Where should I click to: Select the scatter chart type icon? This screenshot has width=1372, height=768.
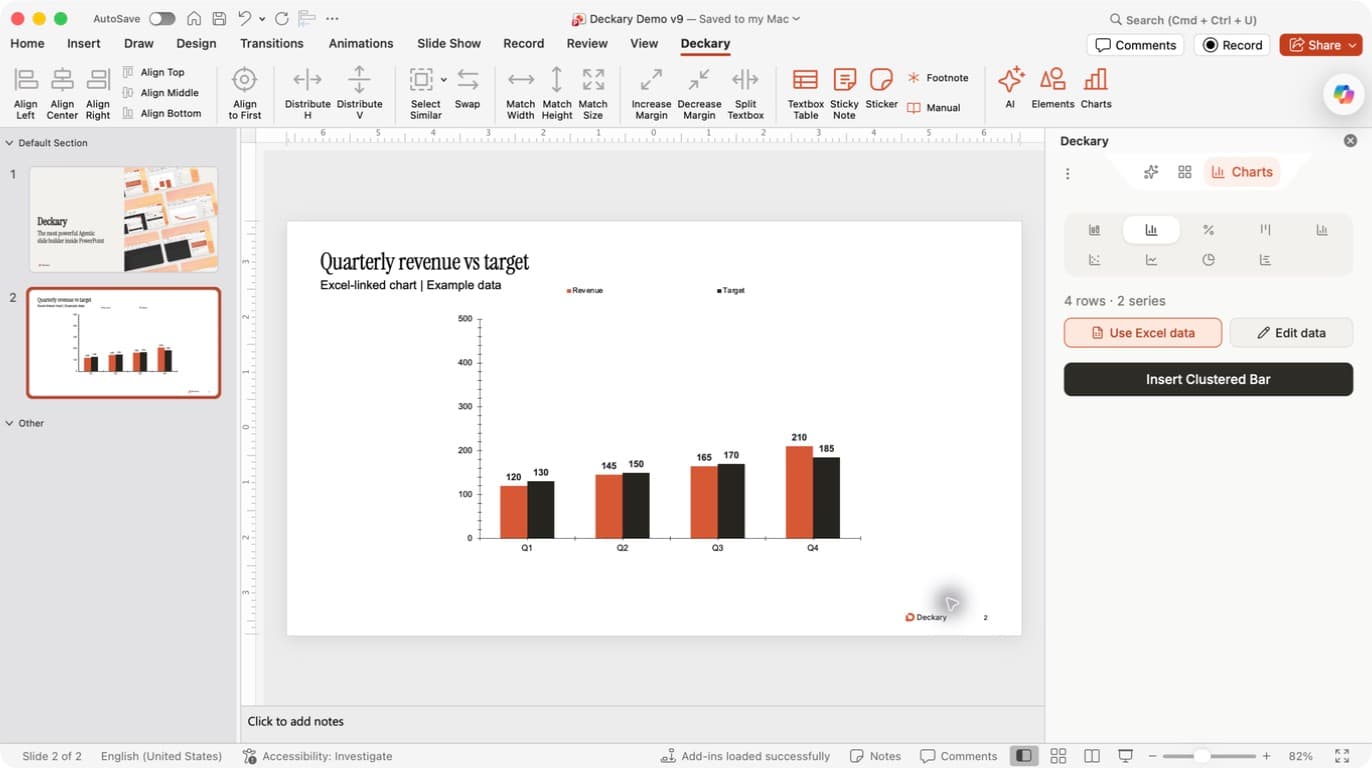click(x=1094, y=260)
